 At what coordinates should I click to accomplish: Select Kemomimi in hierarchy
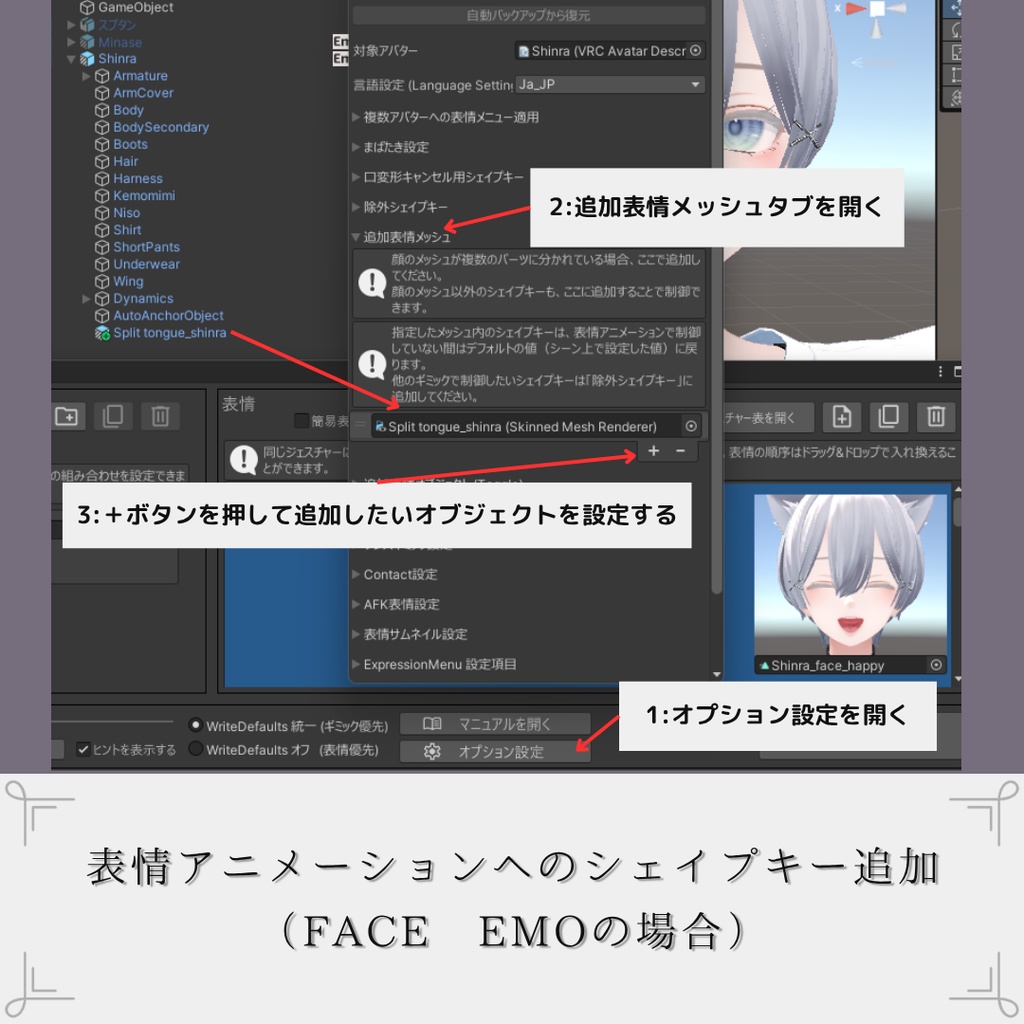click(x=144, y=196)
